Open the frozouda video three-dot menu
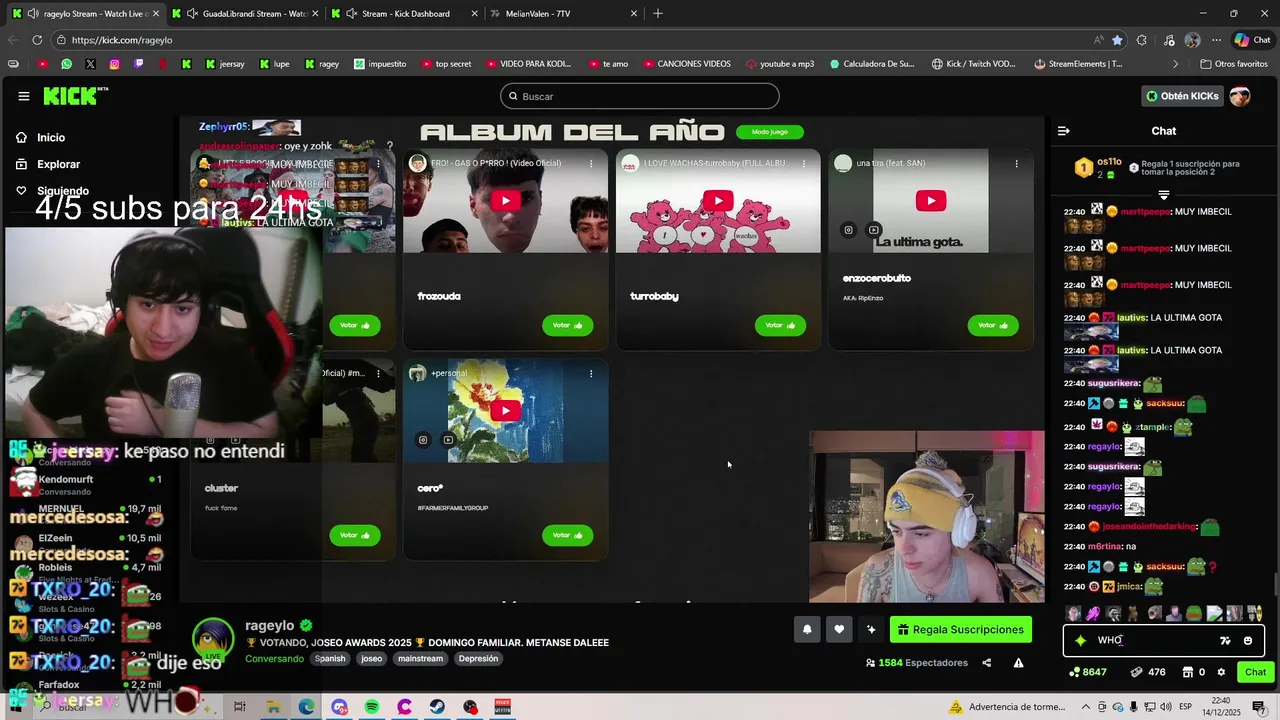Image resolution: width=1280 pixels, height=720 pixels. tap(591, 163)
